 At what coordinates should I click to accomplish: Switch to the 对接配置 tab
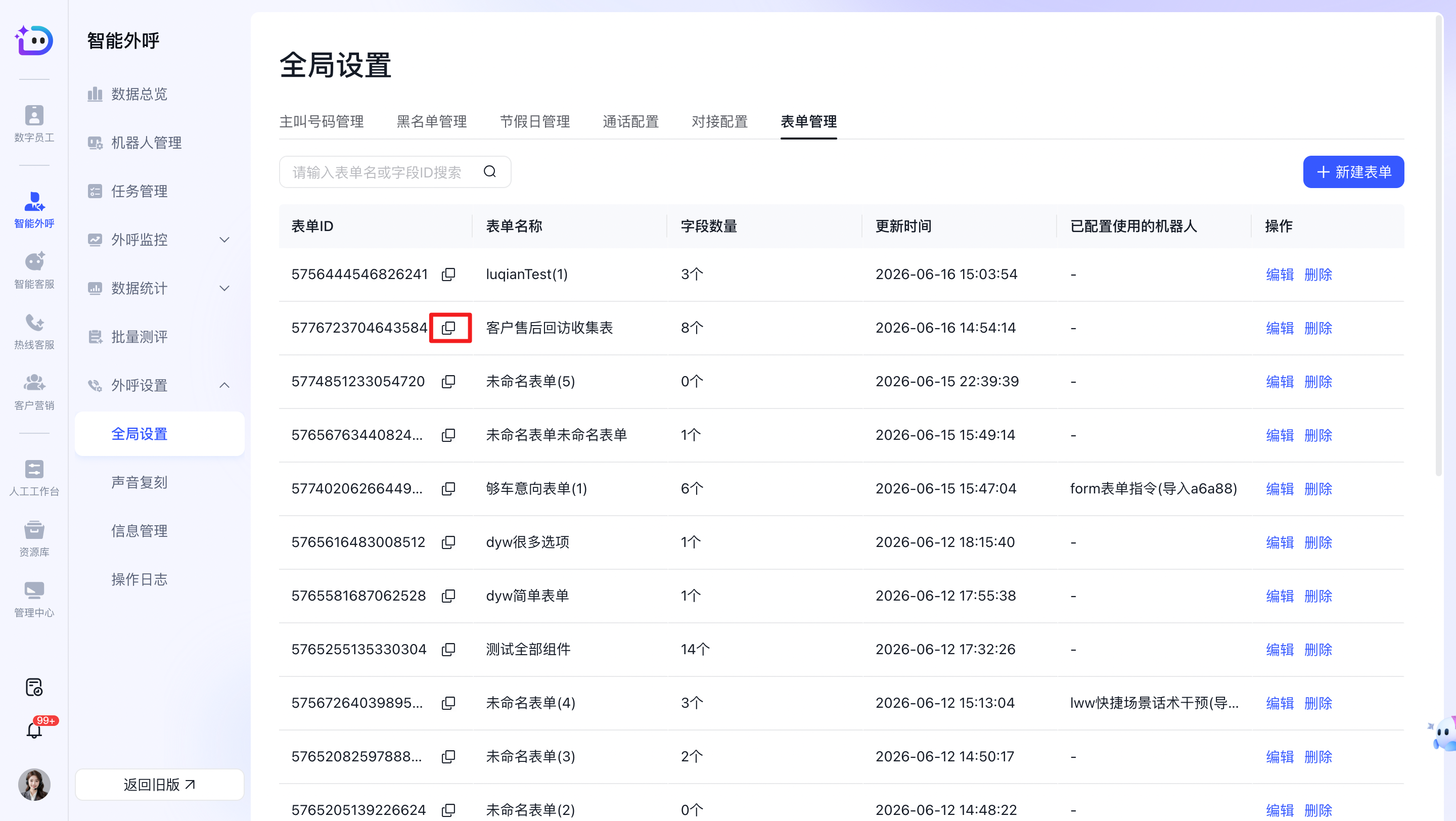click(719, 121)
